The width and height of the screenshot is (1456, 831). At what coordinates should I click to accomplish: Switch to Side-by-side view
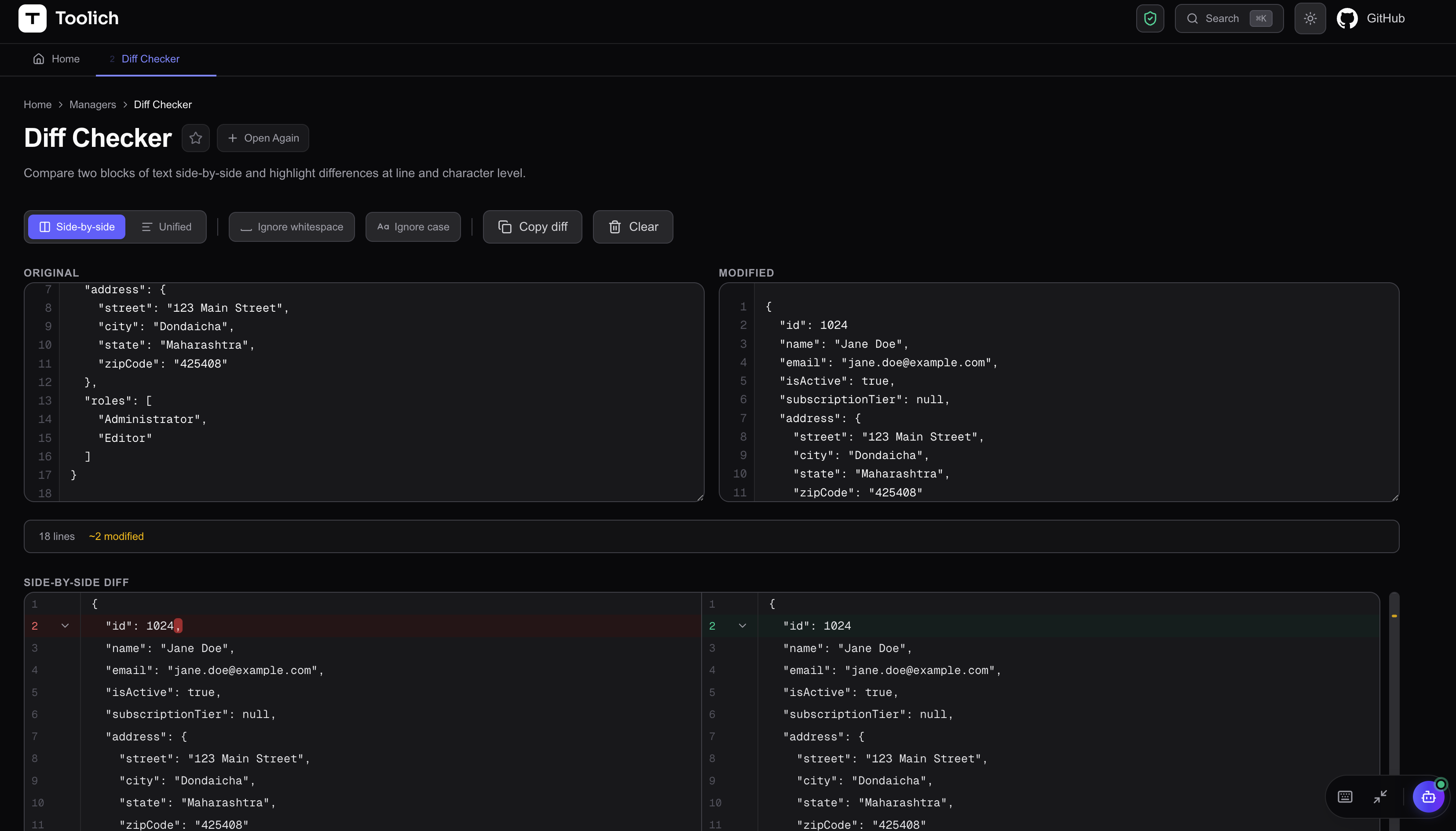point(77,226)
